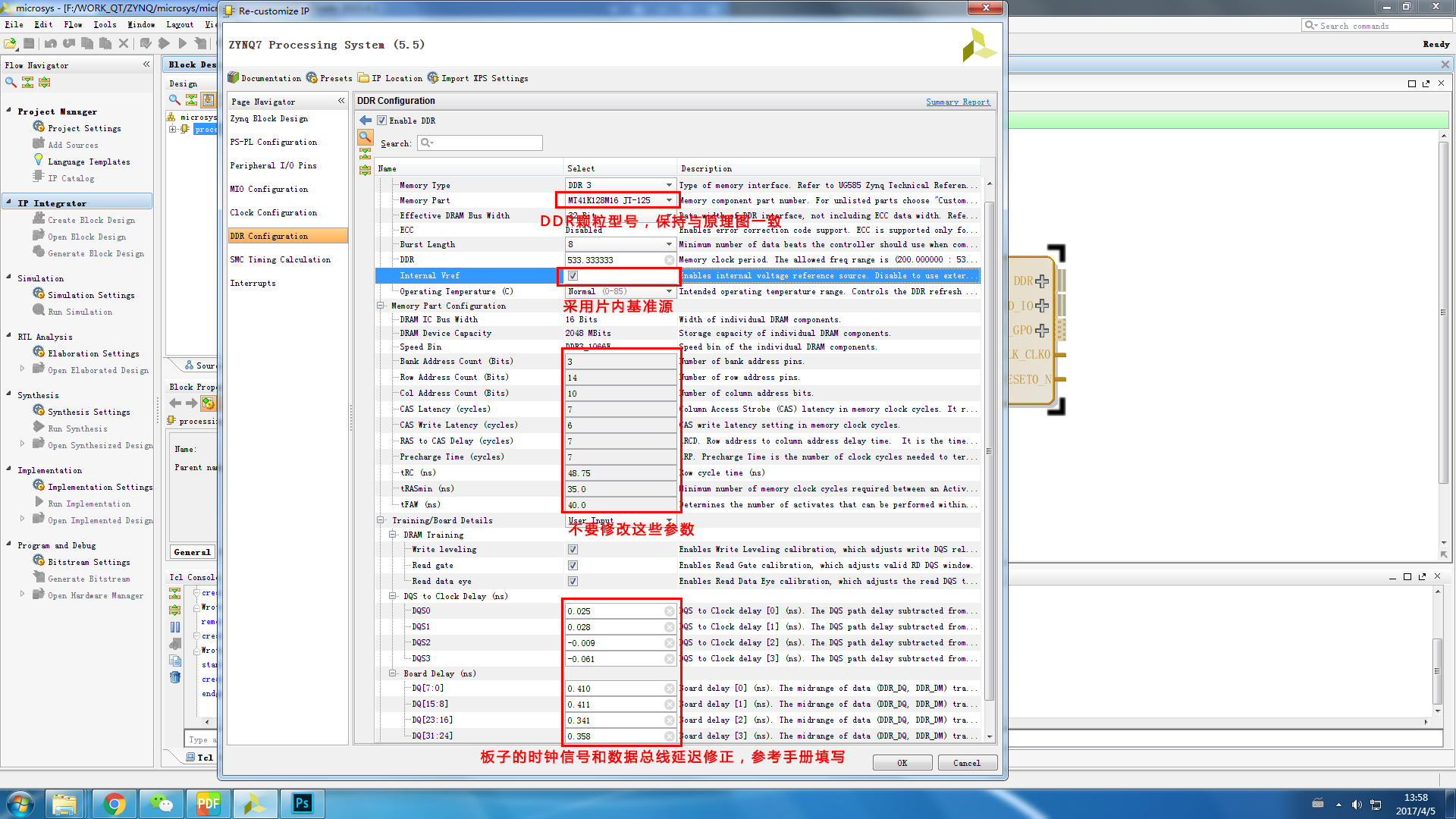Click the Search field in DDR Configuration

pyautogui.click(x=480, y=143)
